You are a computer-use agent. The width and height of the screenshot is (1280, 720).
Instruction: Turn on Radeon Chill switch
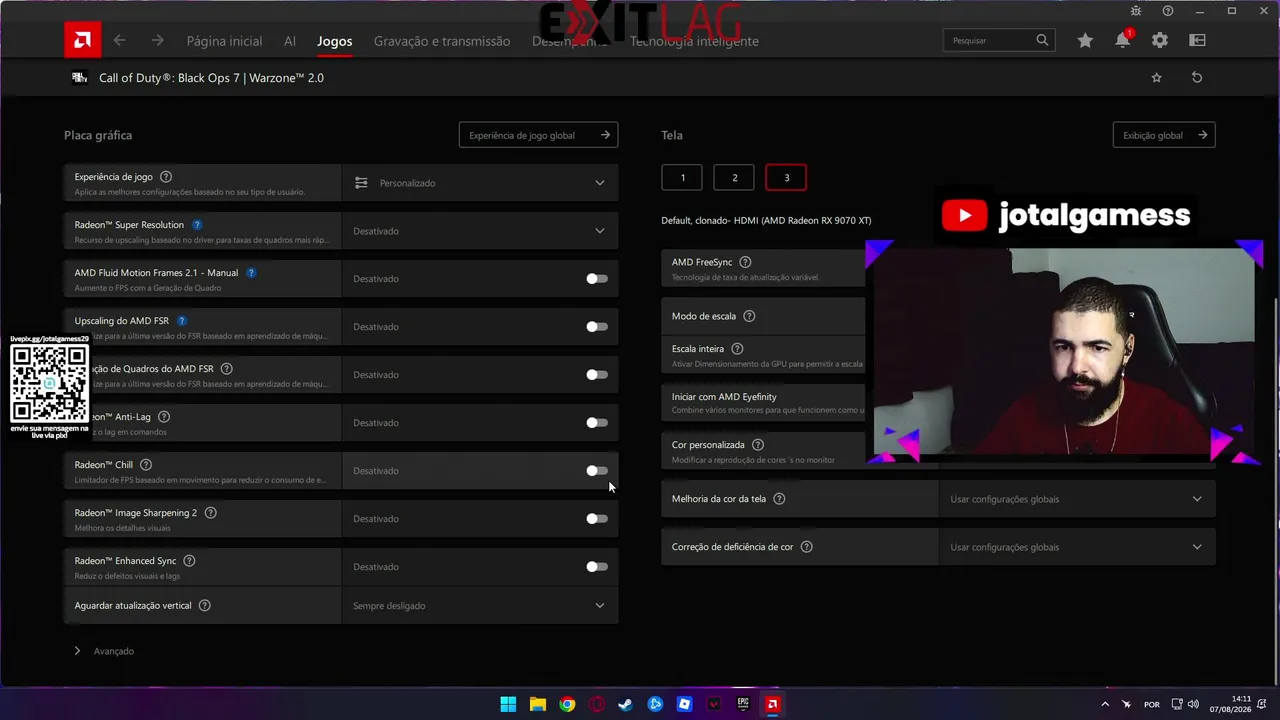[597, 471]
